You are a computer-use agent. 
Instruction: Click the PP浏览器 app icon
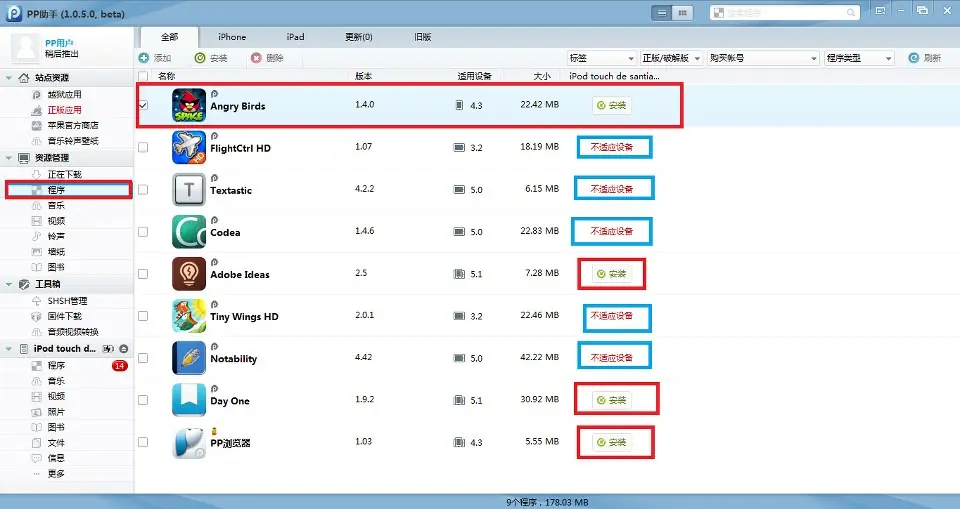(x=189, y=442)
